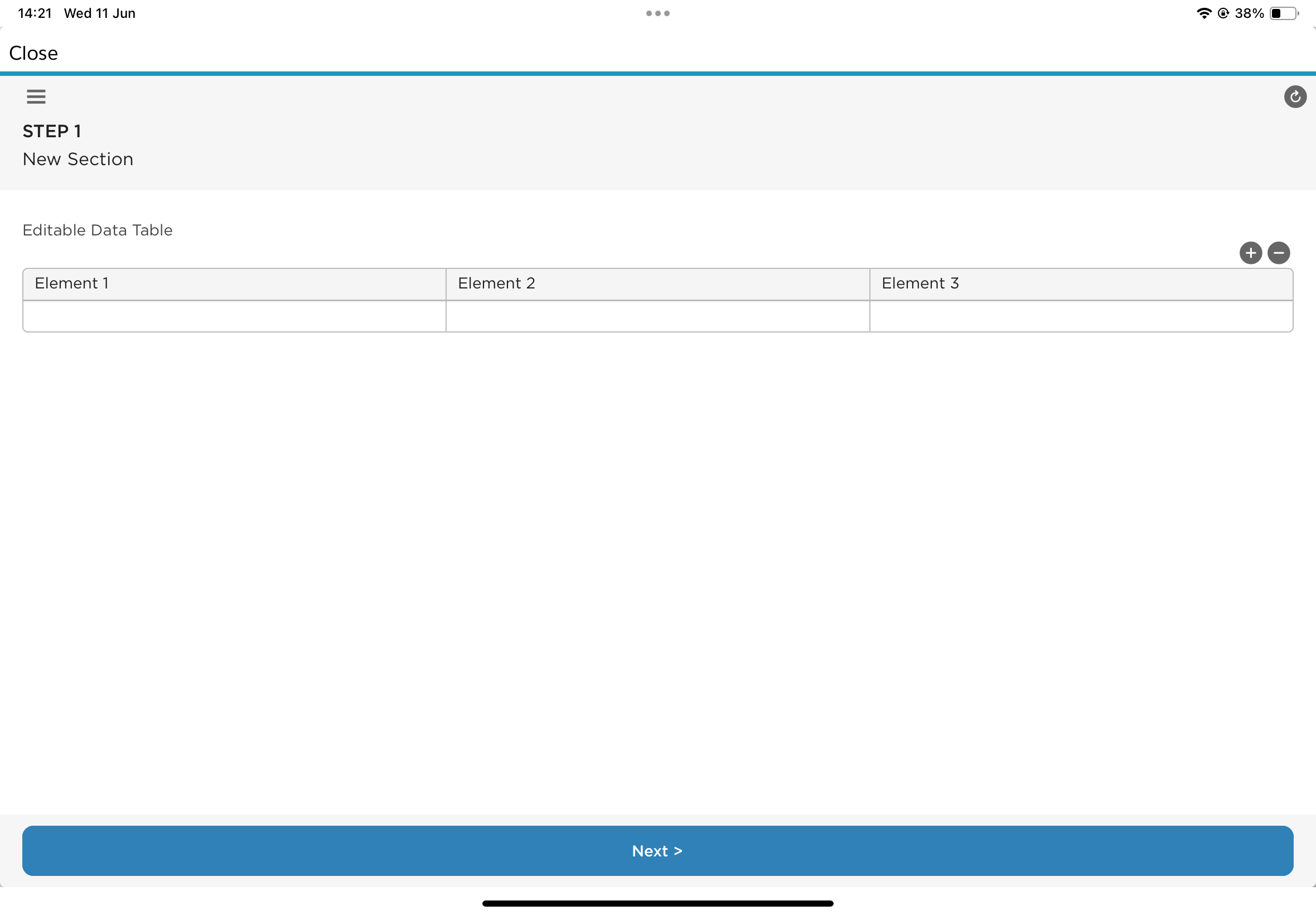The height and width of the screenshot is (915, 1316).
Task: Click the empty cell under Element 1
Action: click(234, 316)
